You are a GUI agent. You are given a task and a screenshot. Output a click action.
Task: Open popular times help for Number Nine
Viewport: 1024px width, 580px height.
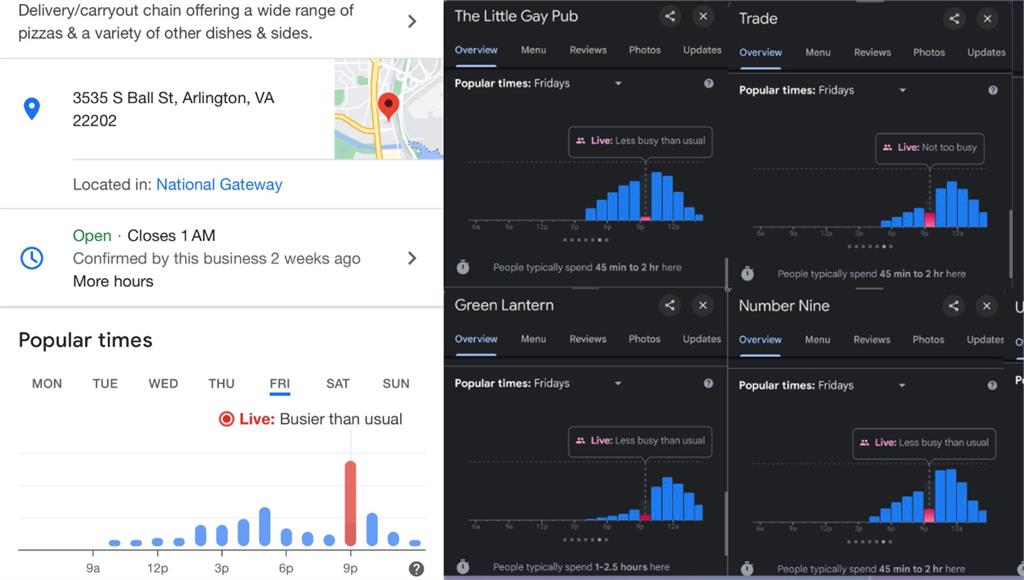point(992,385)
